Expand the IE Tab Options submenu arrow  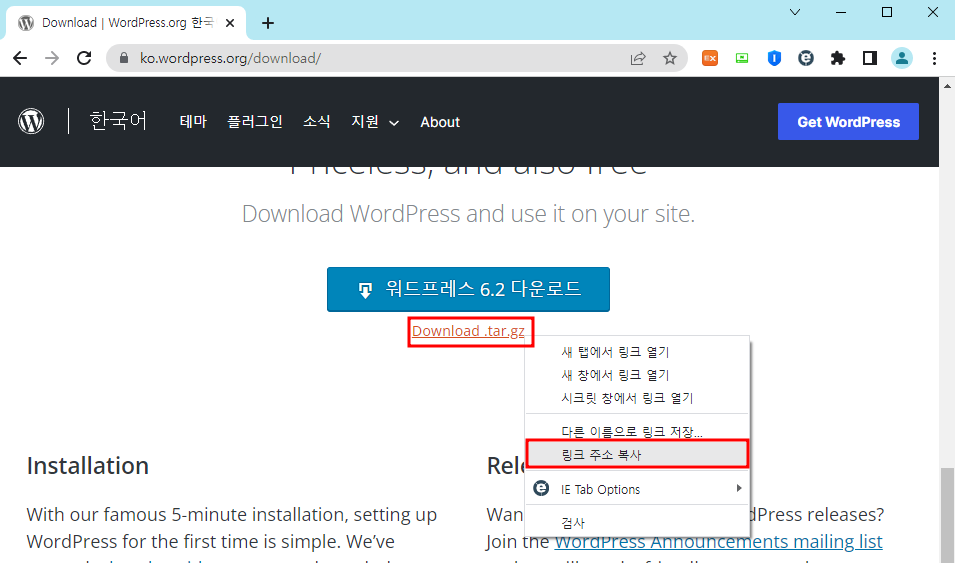point(739,489)
